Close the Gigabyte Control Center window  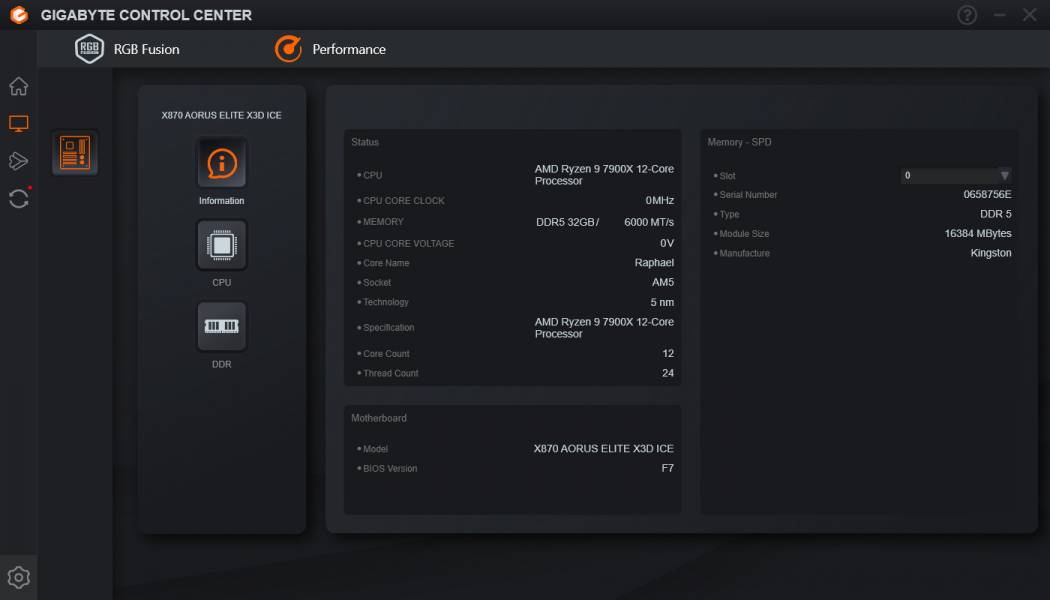[1029, 15]
